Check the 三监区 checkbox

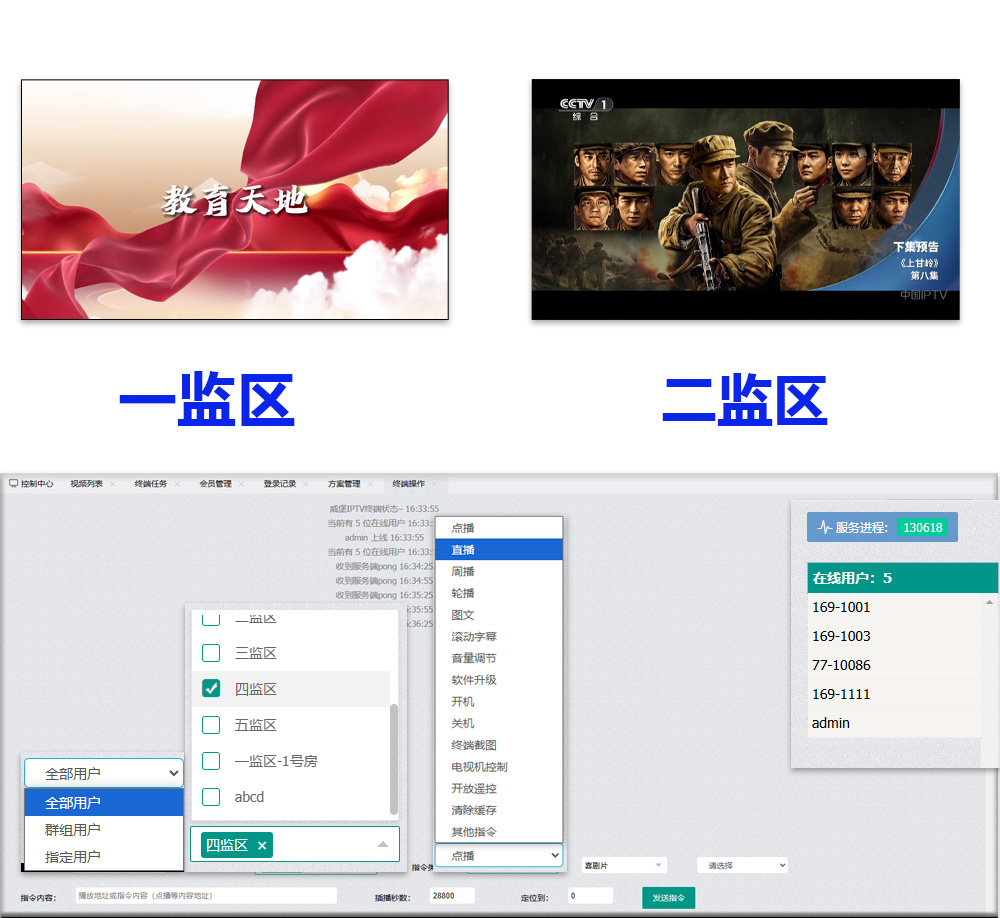click(211, 653)
